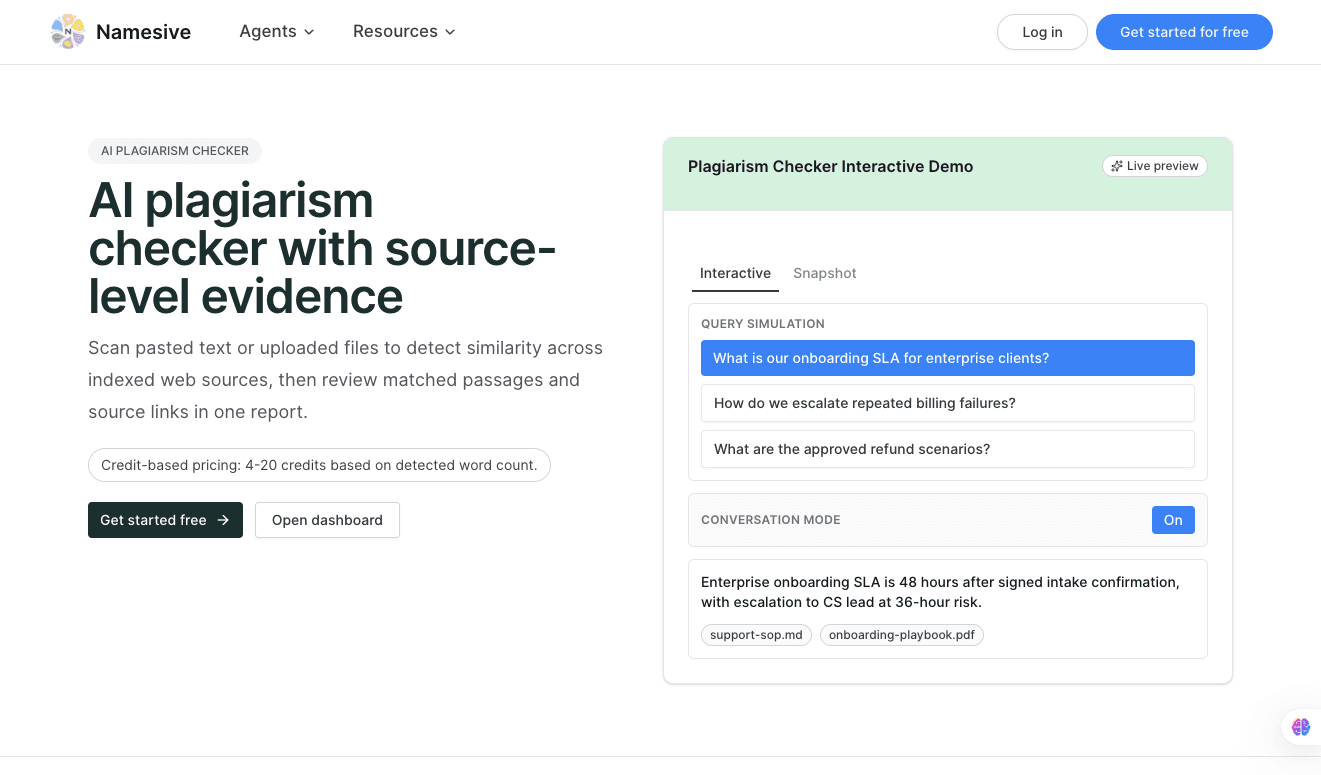Click the sparkle icon in Live preview badge
The image size is (1321, 775).
1117,166
